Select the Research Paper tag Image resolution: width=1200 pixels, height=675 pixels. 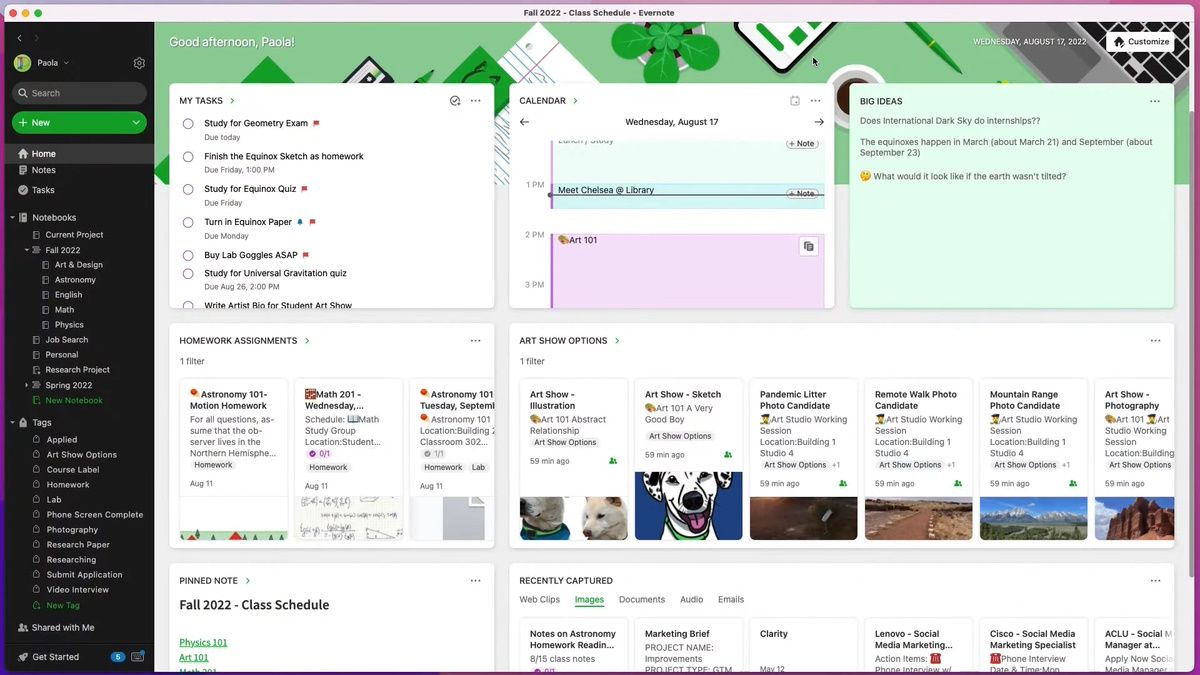coord(78,545)
